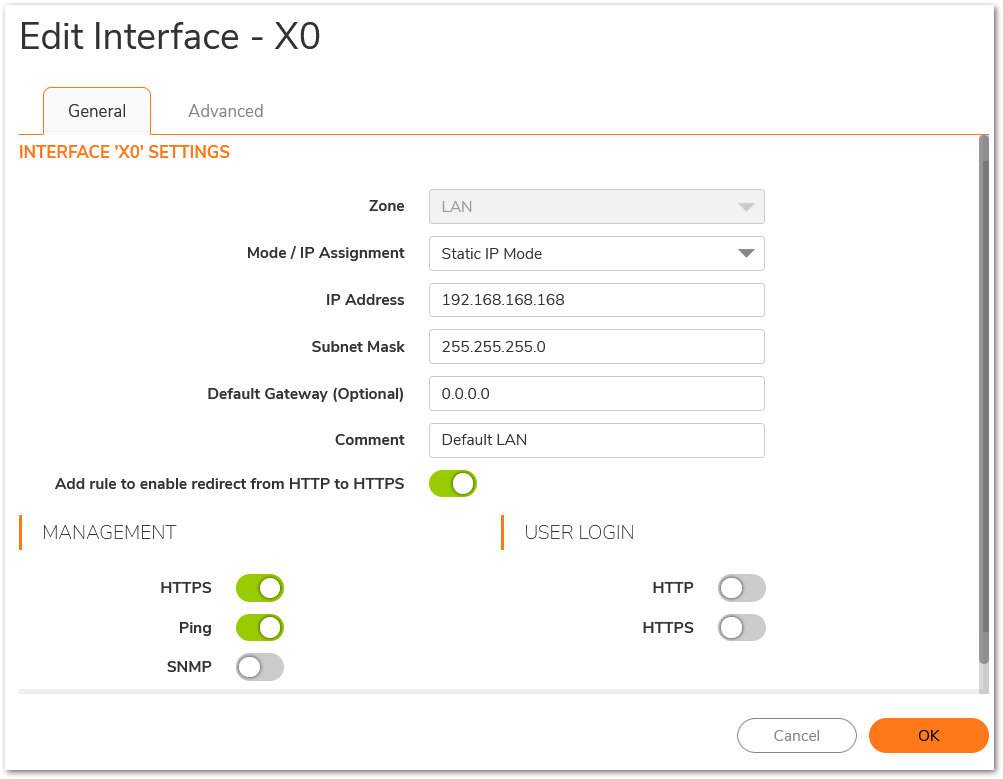This screenshot has height=779, width=1003.
Task: Enable HTTP under User Login
Action: click(742, 588)
